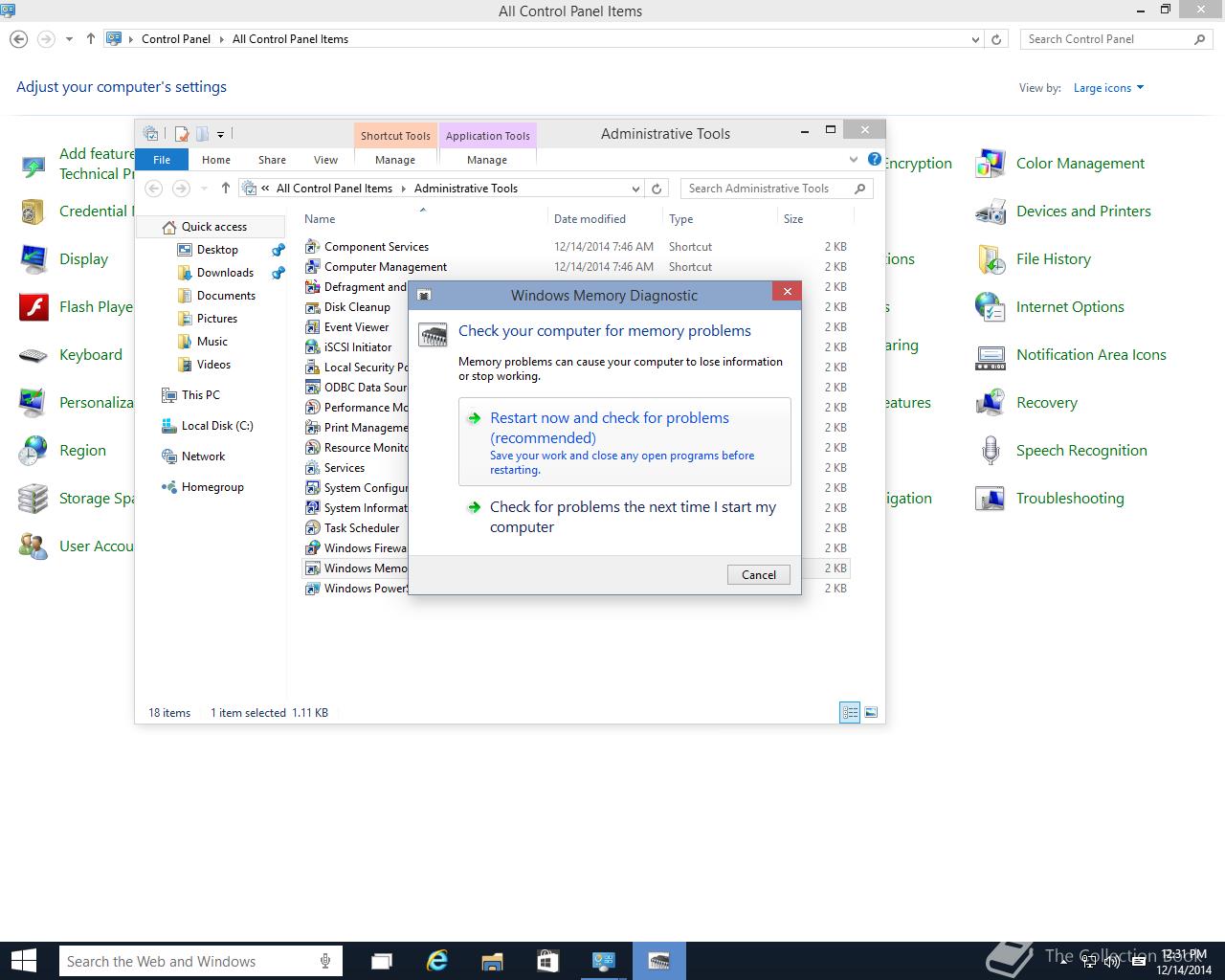
Task: Open Storage Spaces icon
Action: tap(33, 499)
